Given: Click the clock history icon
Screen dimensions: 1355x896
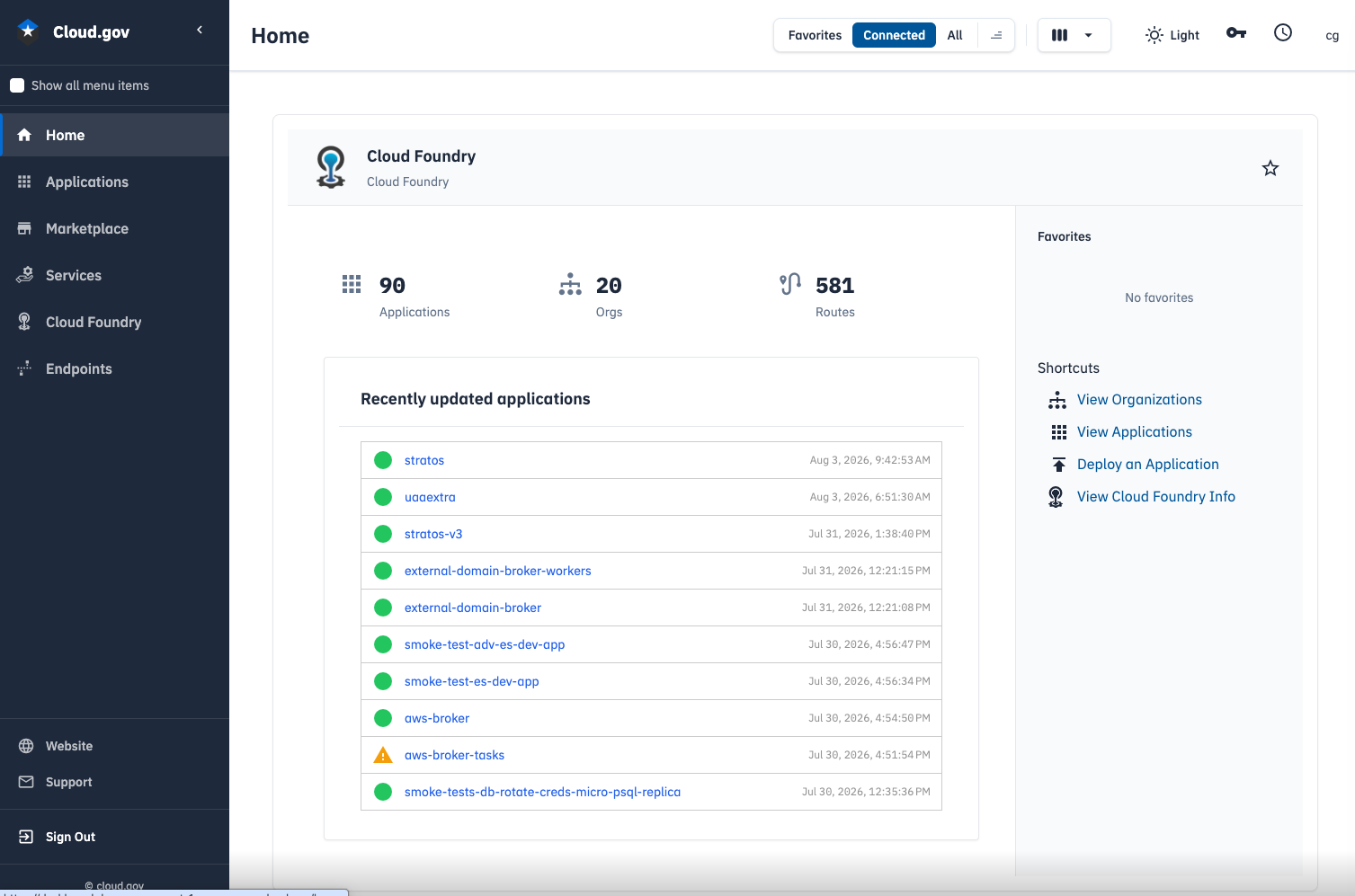Looking at the screenshot, I should (x=1283, y=33).
